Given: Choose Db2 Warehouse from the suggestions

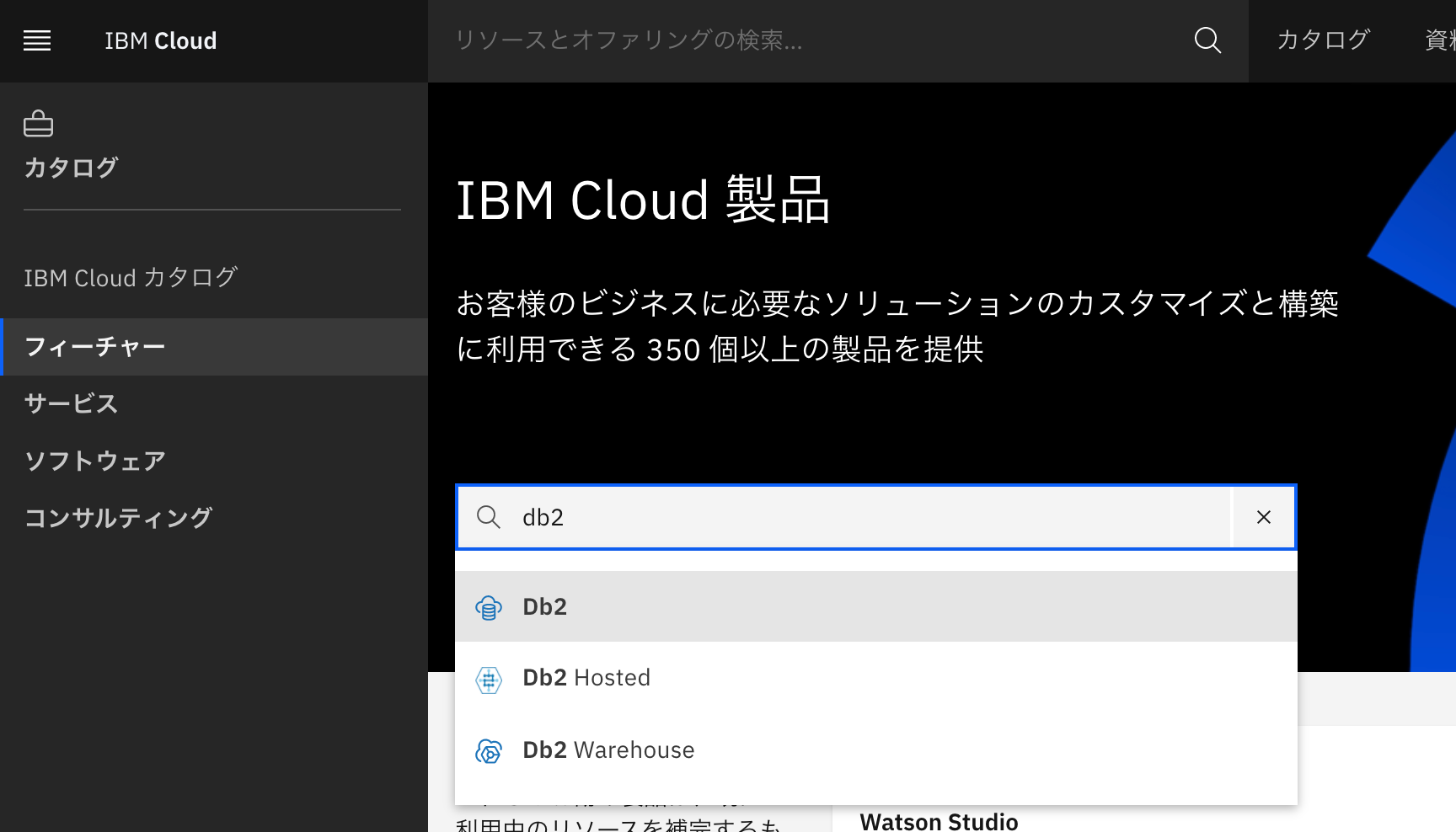Looking at the screenshot, I should tap(608, 749).
